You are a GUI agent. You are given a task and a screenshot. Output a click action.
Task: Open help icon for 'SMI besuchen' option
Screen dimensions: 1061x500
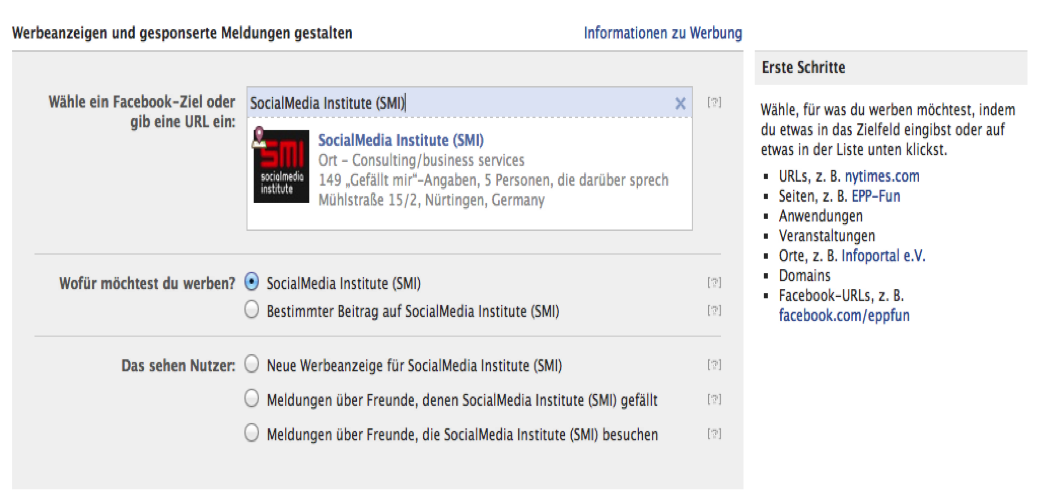714,433
